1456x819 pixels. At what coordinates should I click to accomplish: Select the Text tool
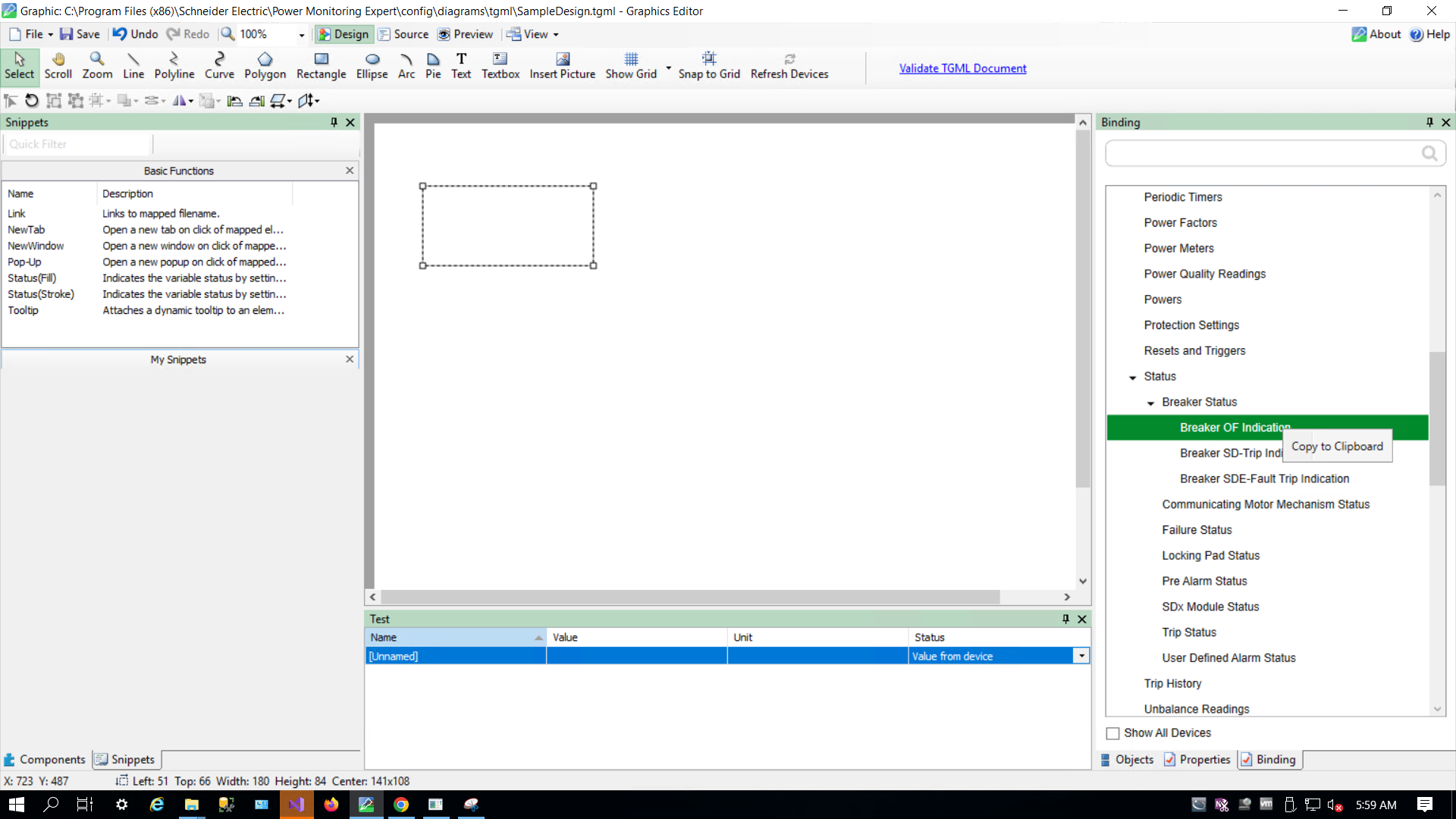pyautogui.click(x=461, y=66)
